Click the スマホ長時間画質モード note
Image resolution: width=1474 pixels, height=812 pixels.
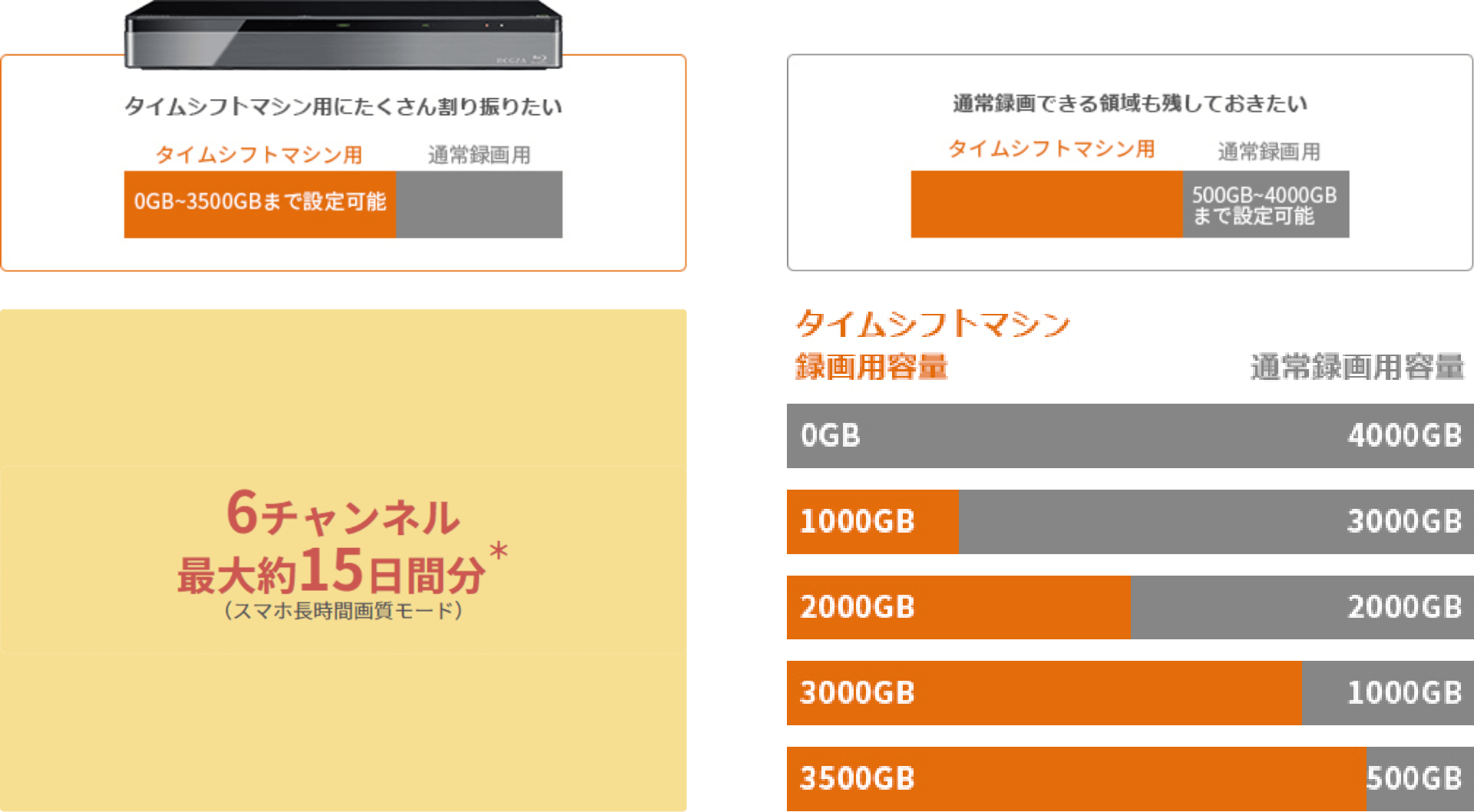coord(343,611)
